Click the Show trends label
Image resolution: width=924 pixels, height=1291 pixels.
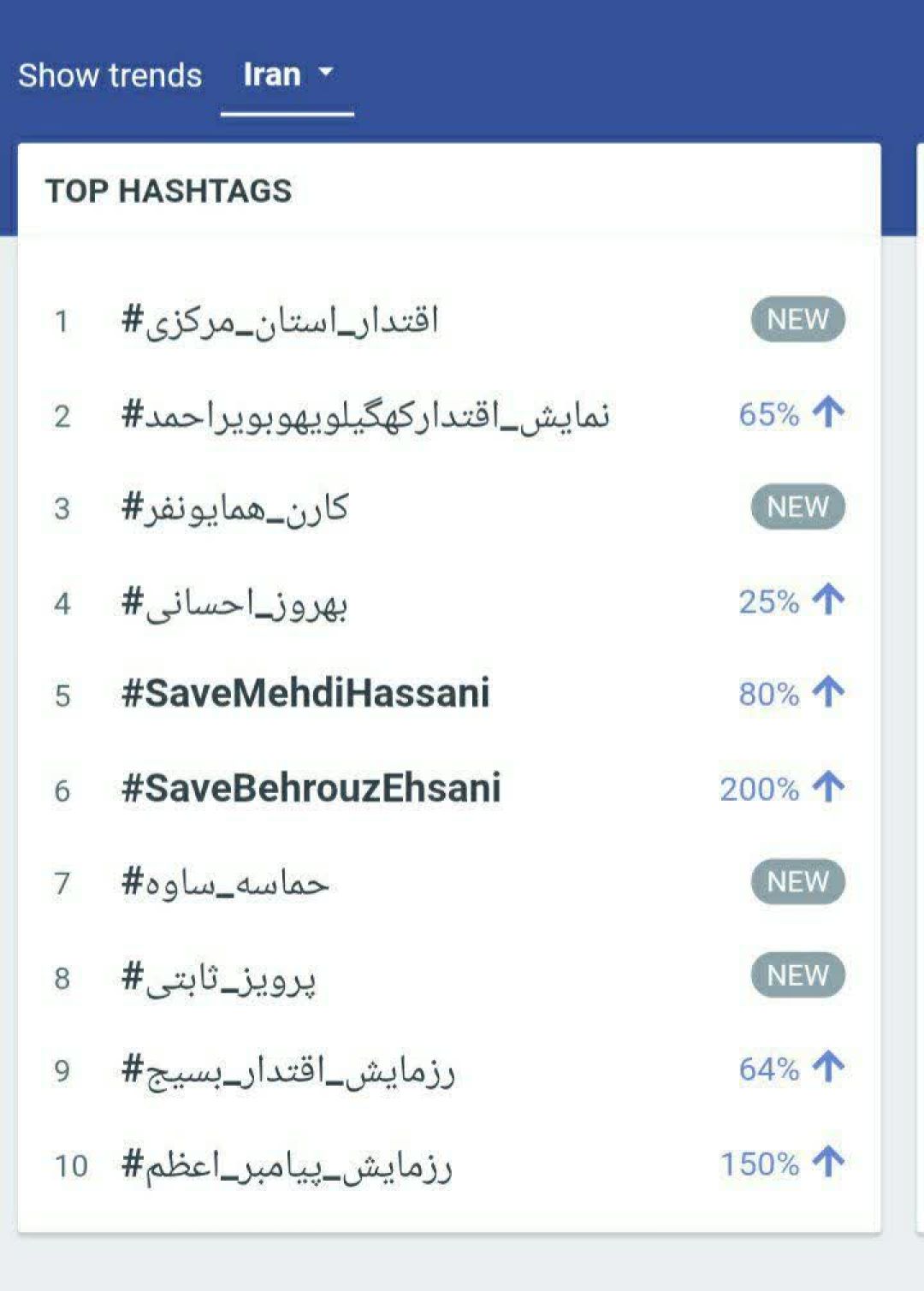tap(110, 75)
